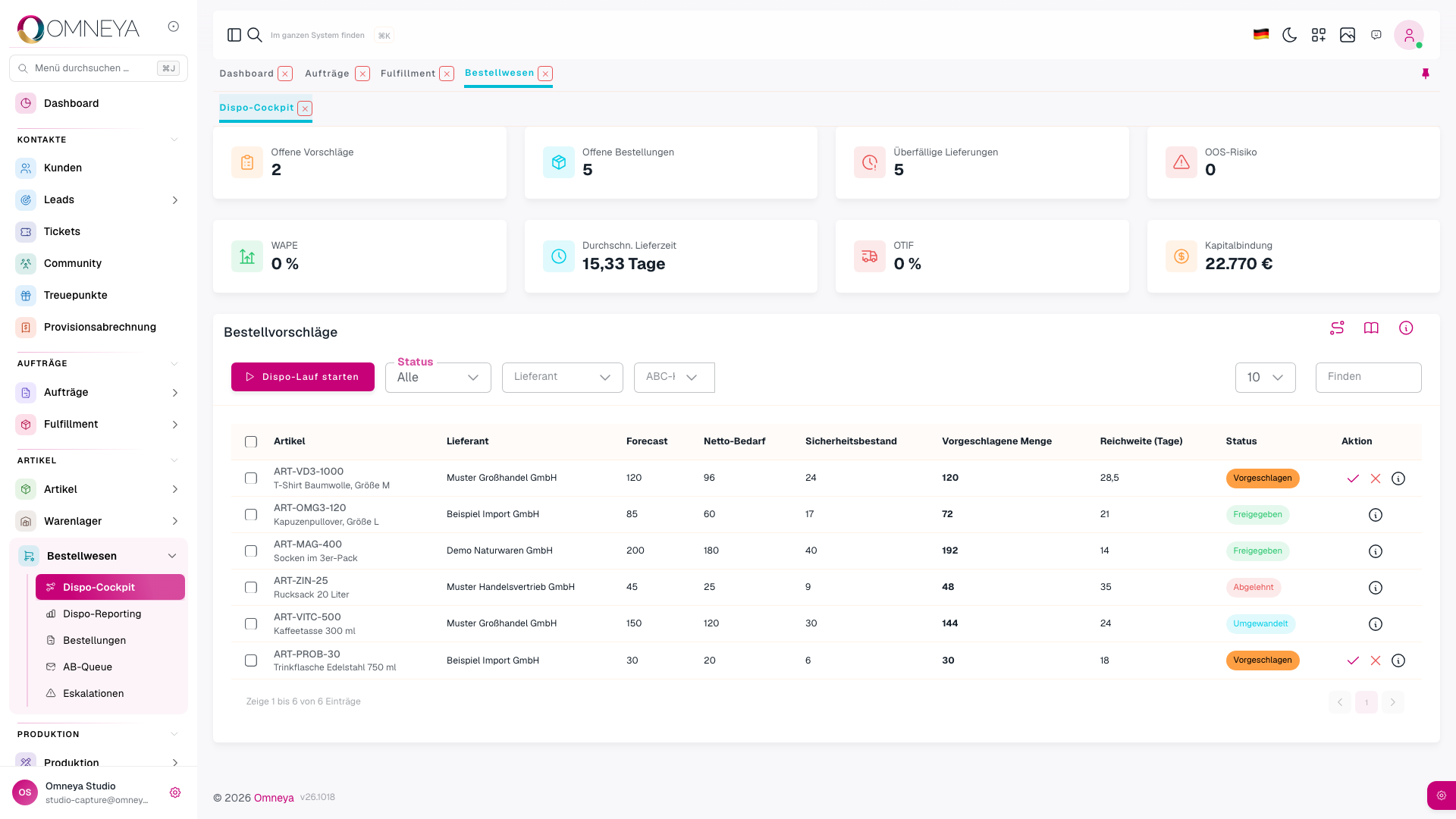Approve the ART-VD3-1000 suggestion with checkmark
This screenshot has height=819, width=1456.
click(1353, 479)
